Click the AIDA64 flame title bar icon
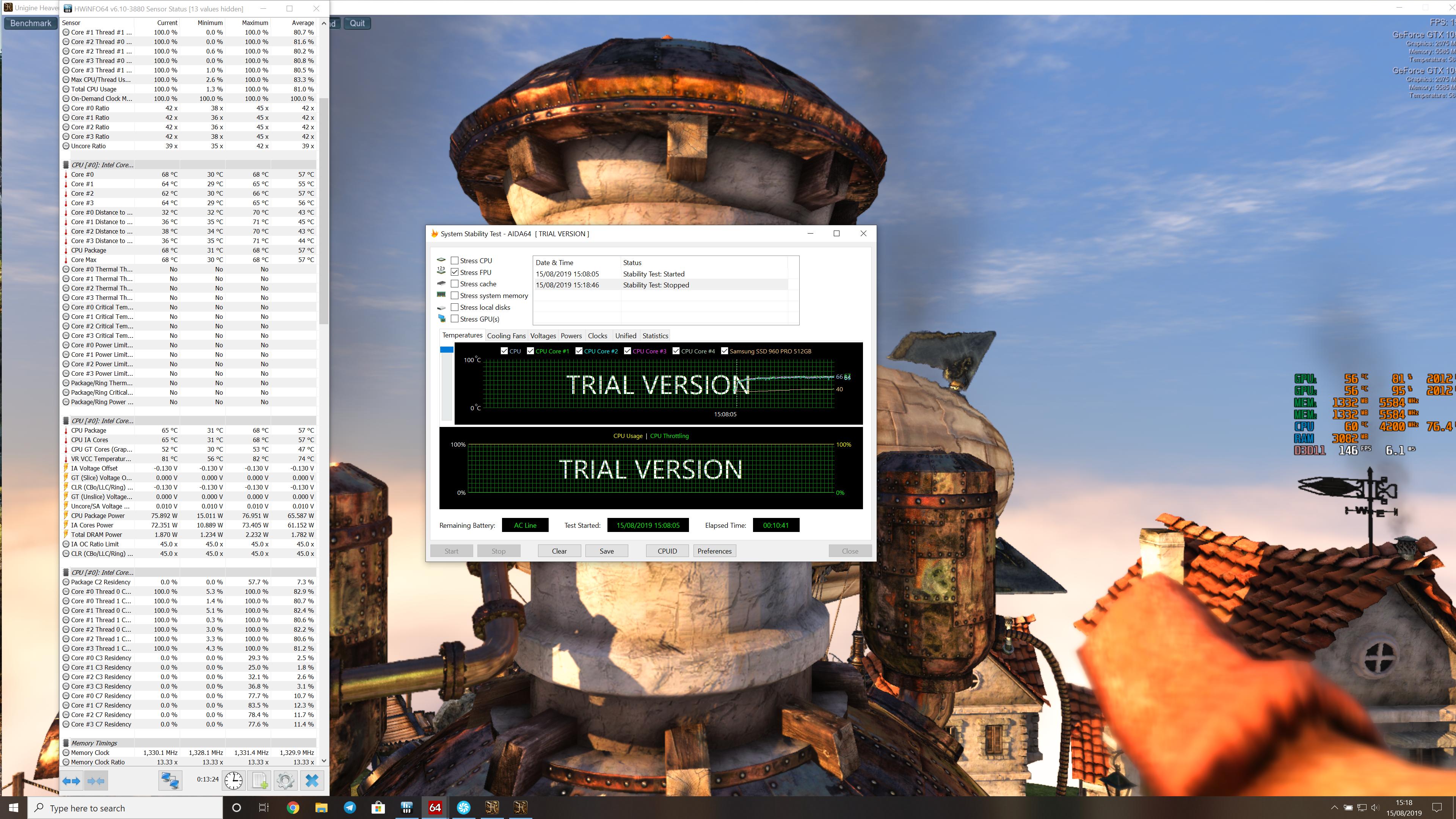The height and width of the screenshot is (819, 1456). (x=434, y=234)
